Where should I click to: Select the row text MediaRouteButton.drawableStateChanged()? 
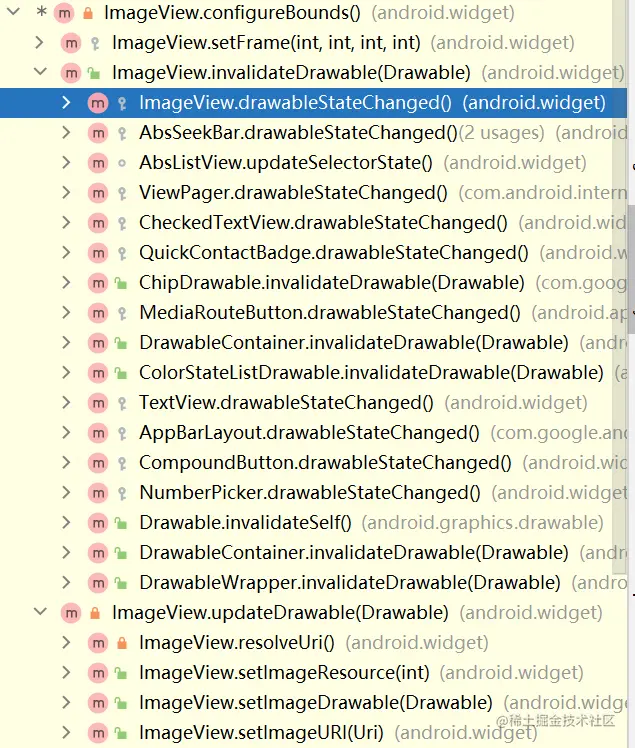pyautogui.click(x=330, y=313)
